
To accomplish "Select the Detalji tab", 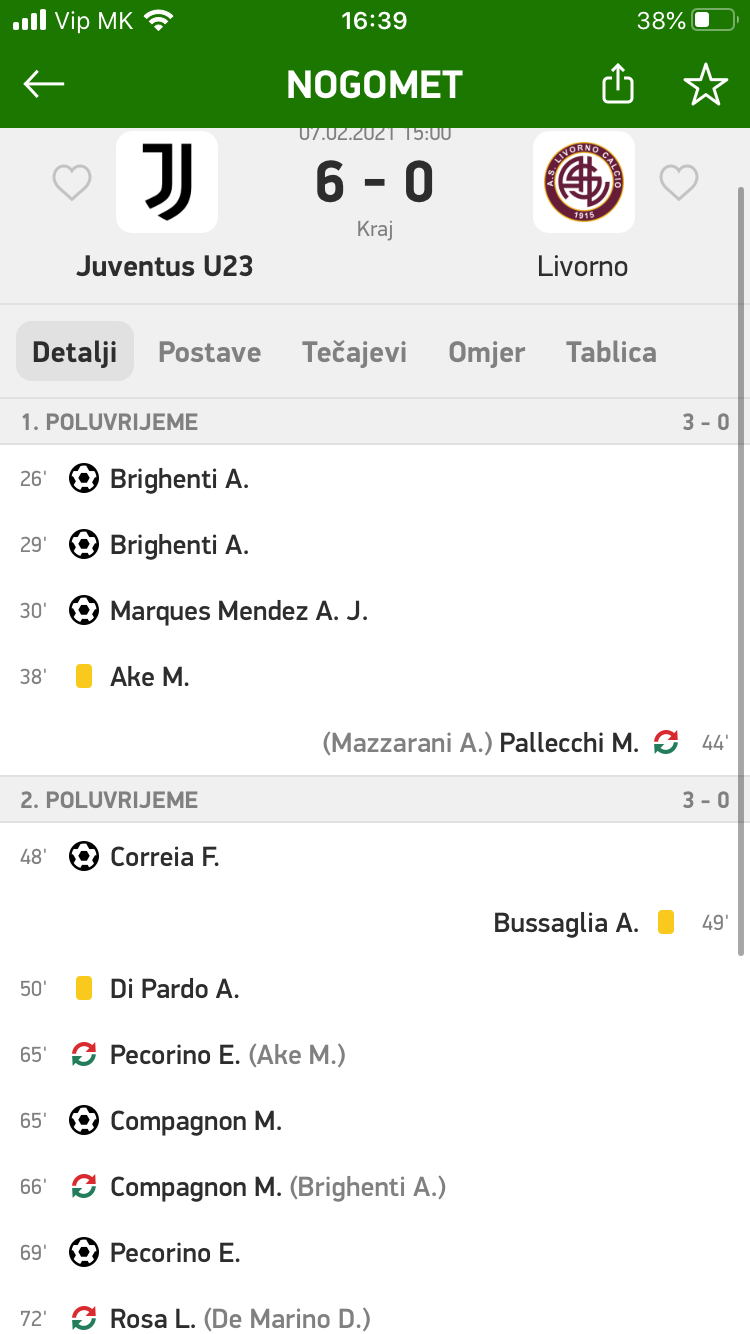I will click(x=75, y=352).
